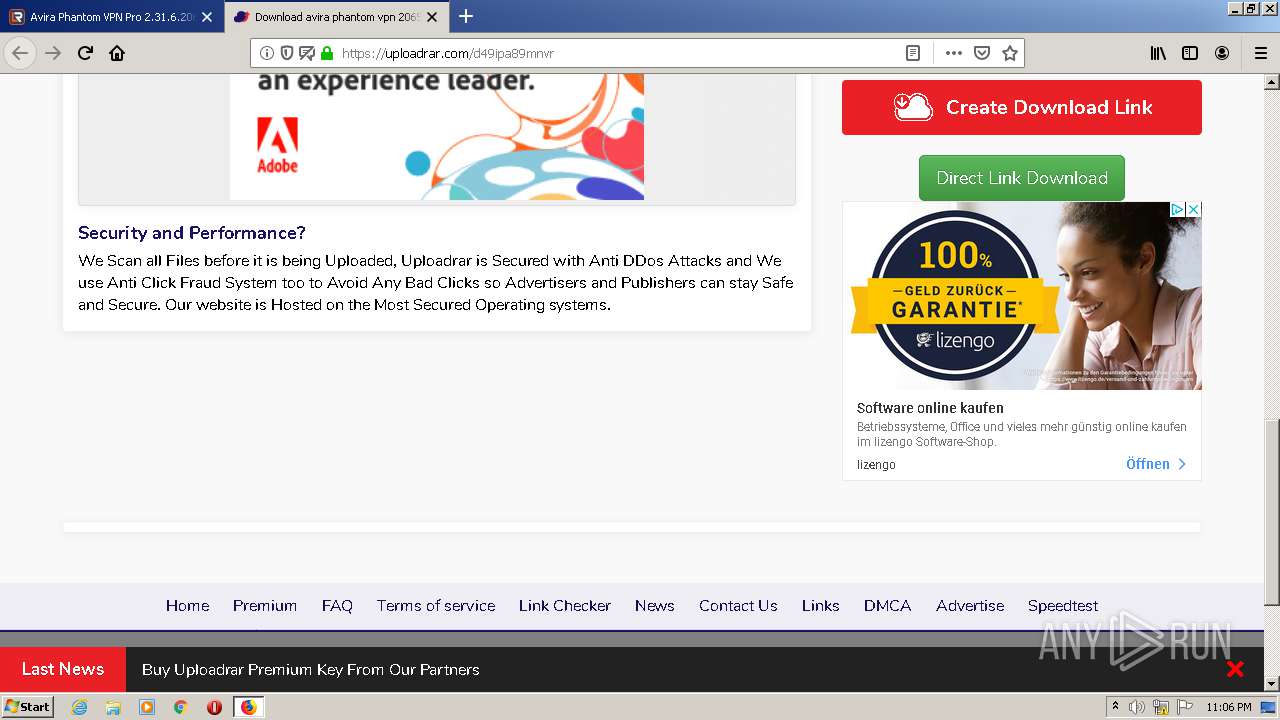Image resolution: width=1280 pixels, height=720 pixels.
Task: Open Opera browser from taskbar
Action: click(x=214, y=707)
